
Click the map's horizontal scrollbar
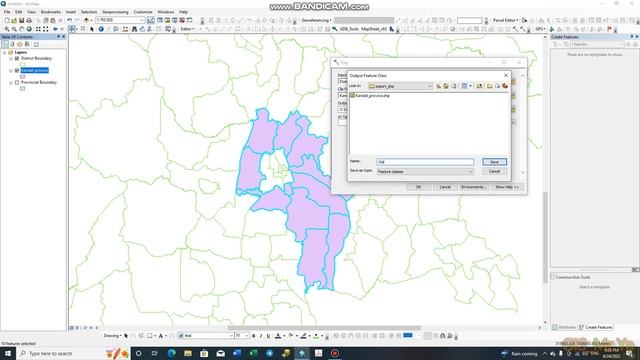pos(324,328)
